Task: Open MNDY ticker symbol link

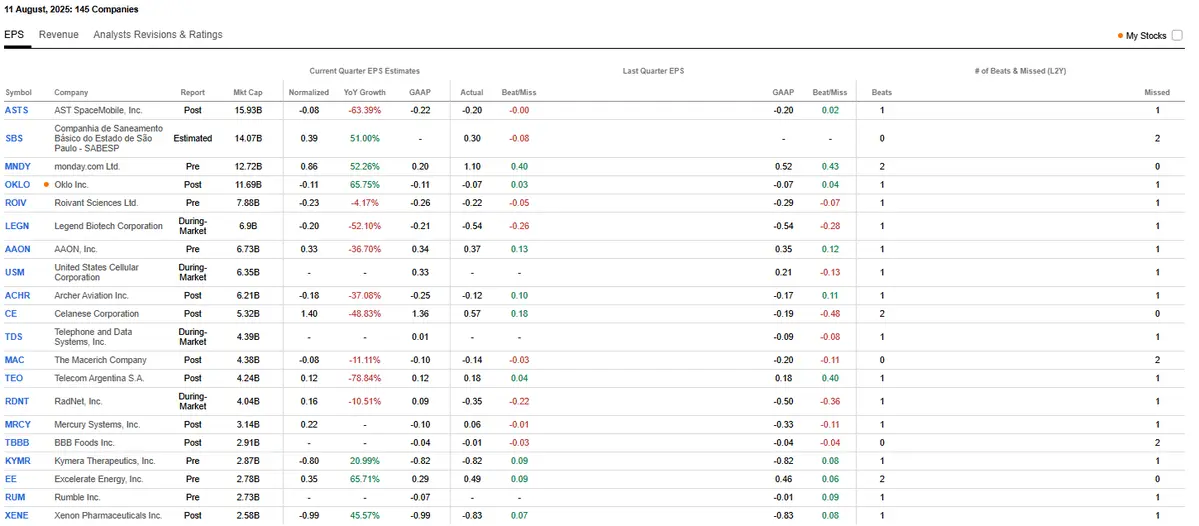Action: coord(18,166)
